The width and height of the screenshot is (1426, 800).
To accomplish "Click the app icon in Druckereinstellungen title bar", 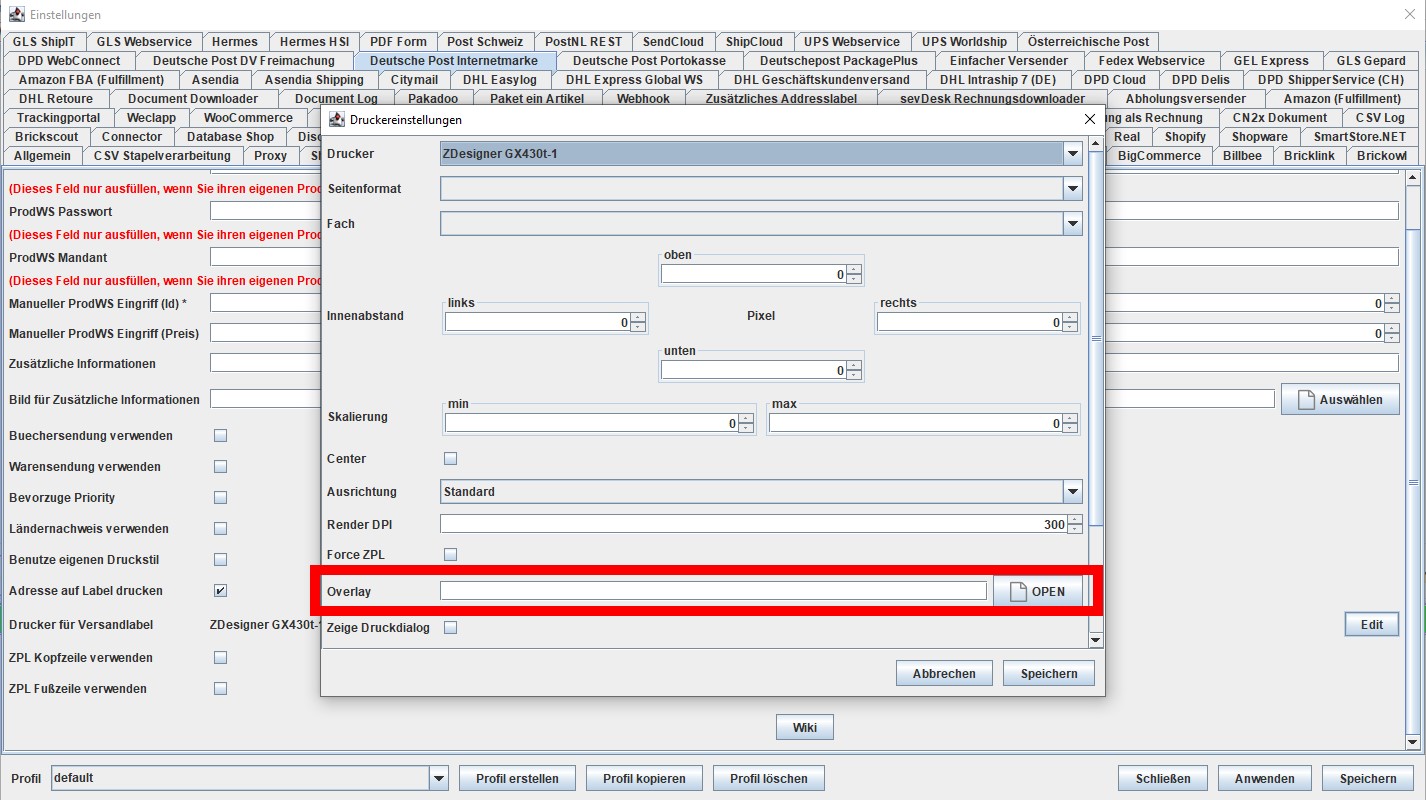I will pyautogui.click(x=336, y=119).
